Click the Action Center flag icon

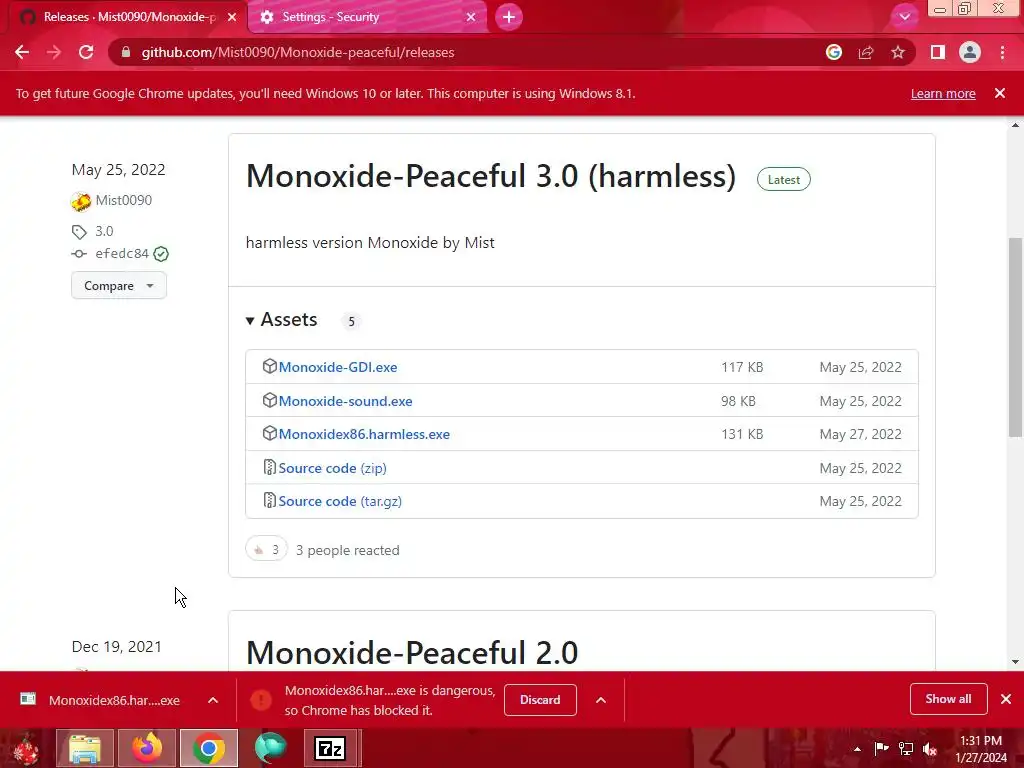click(881, 749)
